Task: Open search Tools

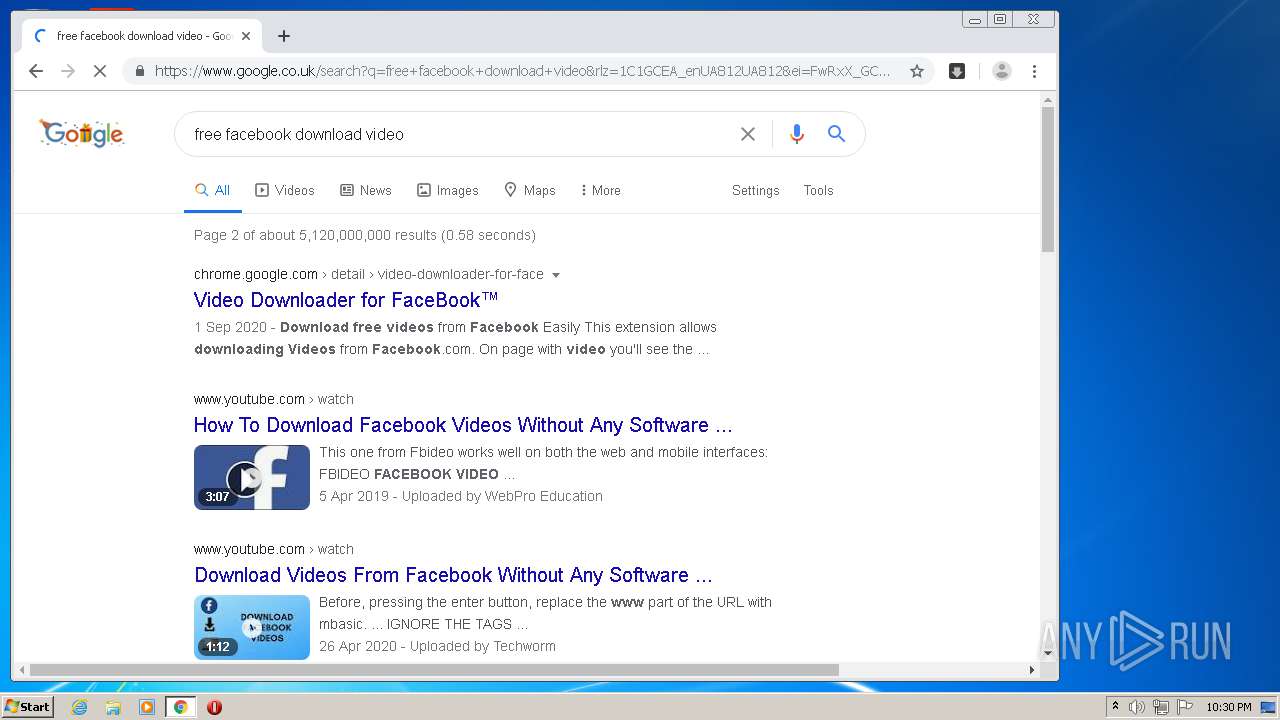Action: point(818,190)
